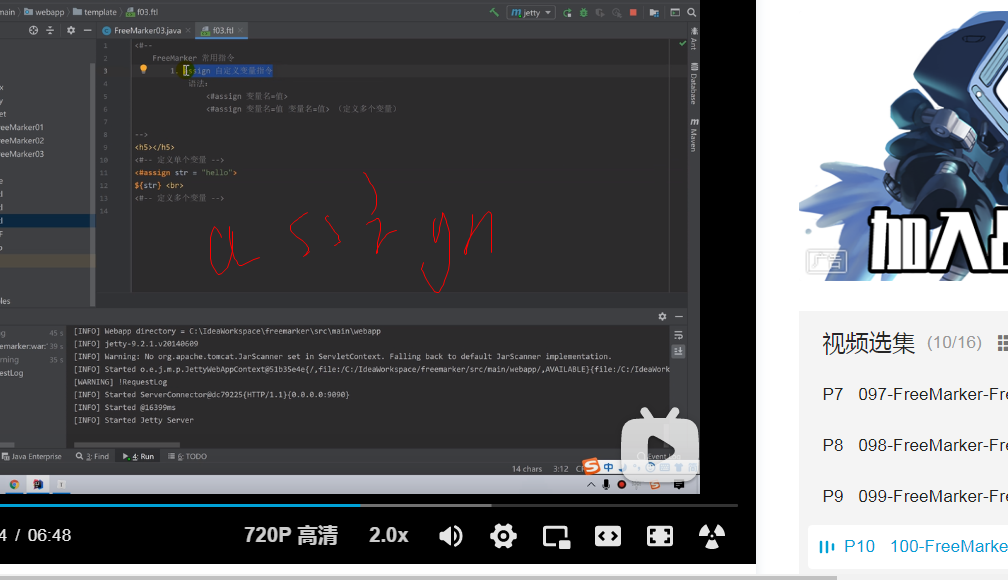Open the Ant side tool window
Screen dimensions: 1008x580
pos(694,39)
